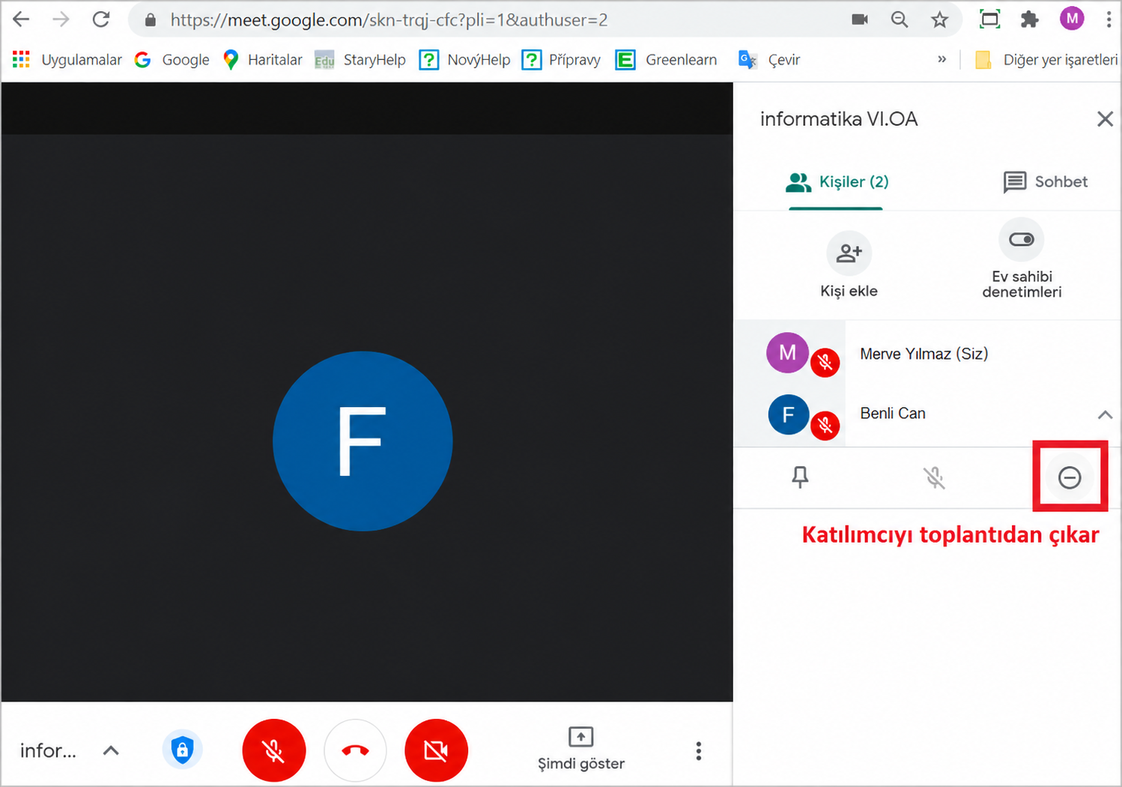Pin Benli Can to the screen
The image size is (1122, 787).
800,477
